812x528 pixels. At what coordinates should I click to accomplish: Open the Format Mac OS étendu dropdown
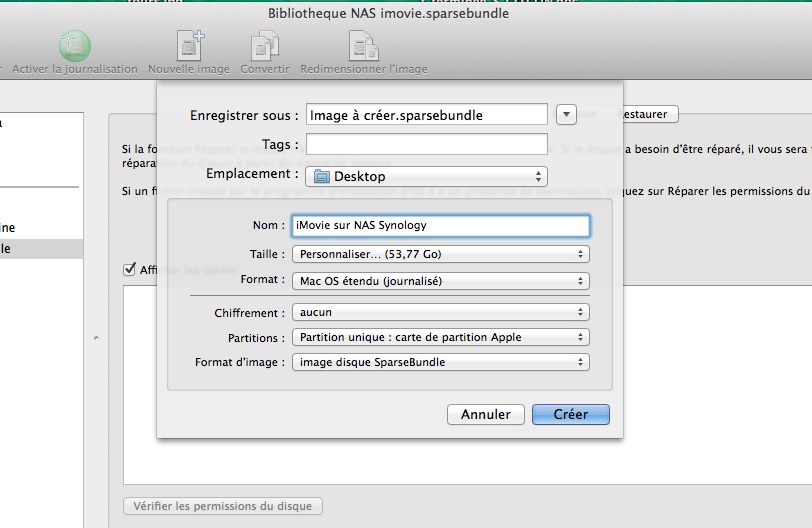point(440,281)
